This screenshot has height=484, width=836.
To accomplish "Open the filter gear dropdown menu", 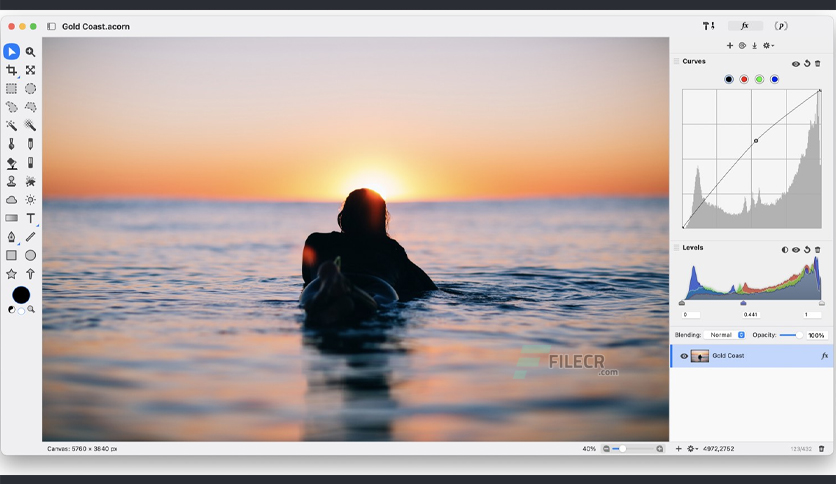I will coord(768,45).
